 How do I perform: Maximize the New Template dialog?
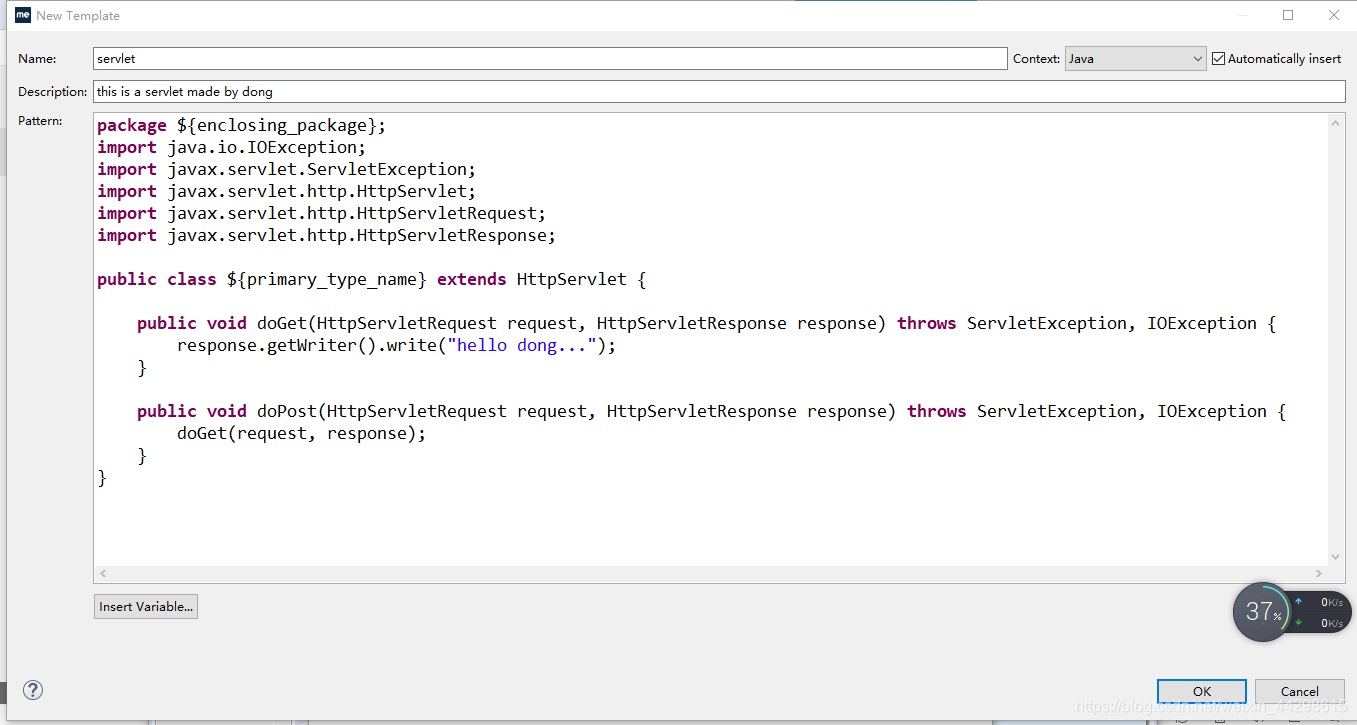click(1288, 15)
